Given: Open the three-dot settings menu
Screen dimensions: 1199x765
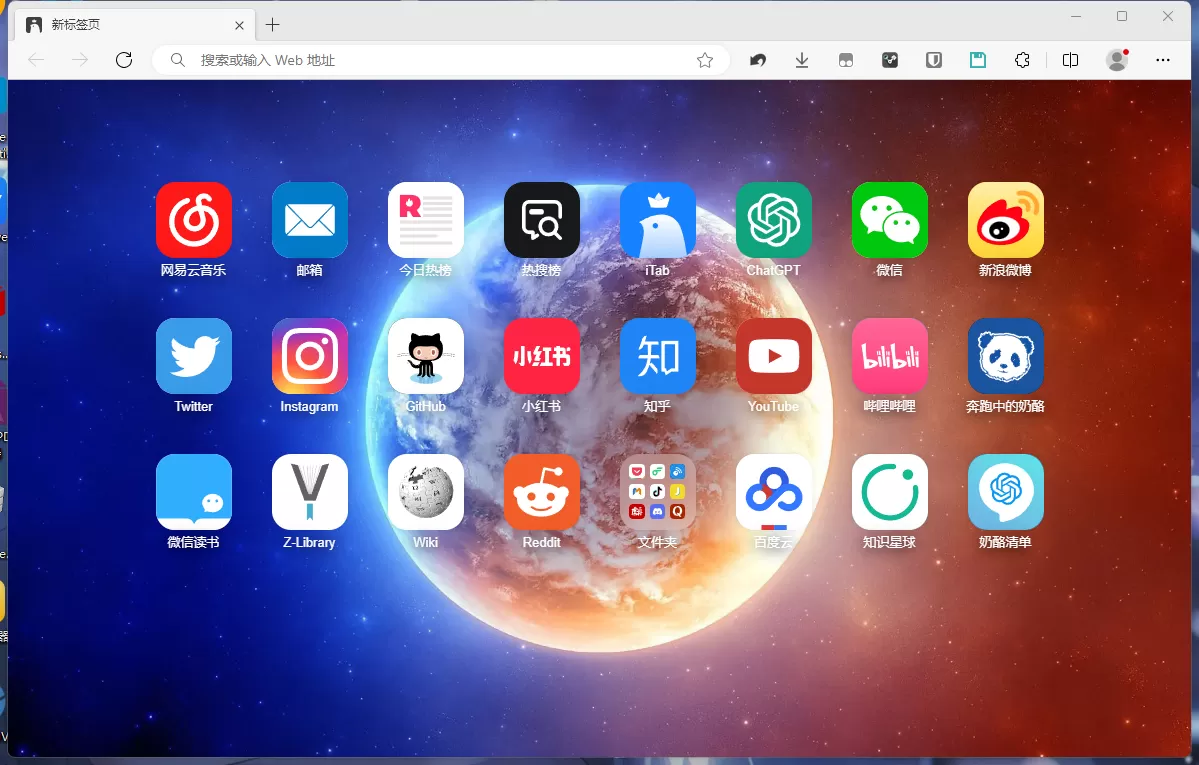Looking at the screenshot, I should click(x=1163, y=60).
